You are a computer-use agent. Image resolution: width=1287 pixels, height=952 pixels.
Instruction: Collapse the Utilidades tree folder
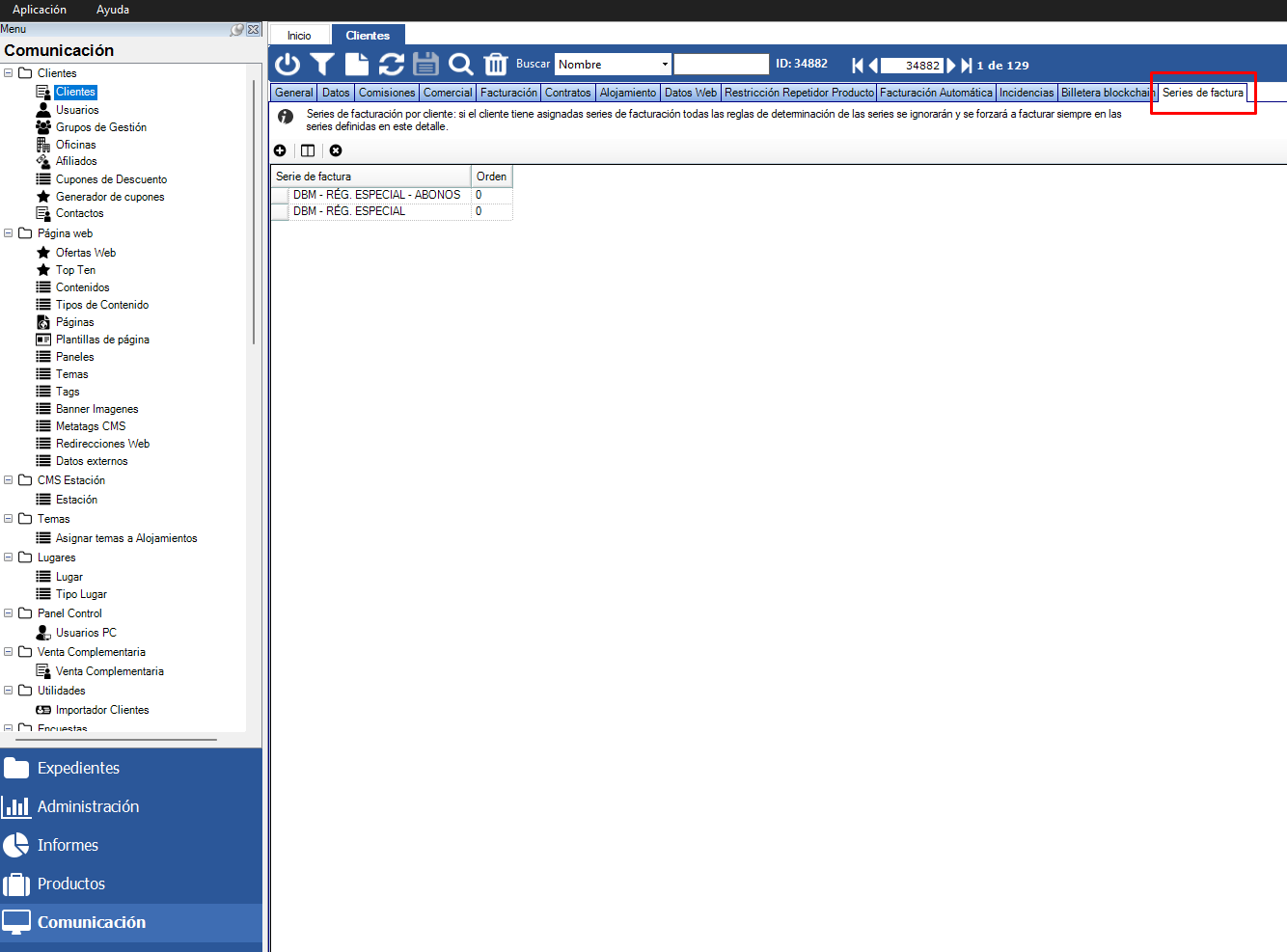point(9,691)
